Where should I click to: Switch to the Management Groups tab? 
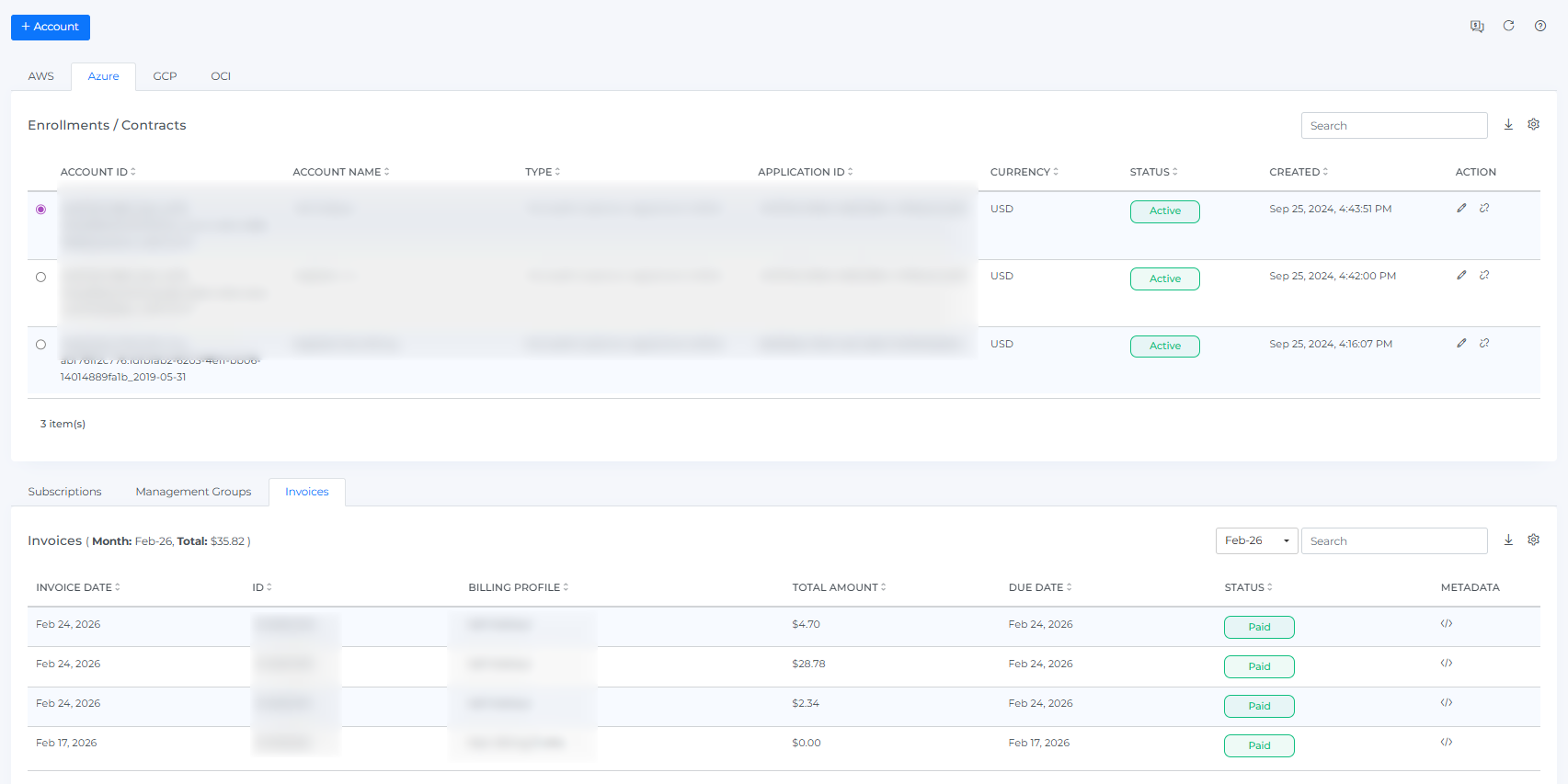click(x=193, y=492)
